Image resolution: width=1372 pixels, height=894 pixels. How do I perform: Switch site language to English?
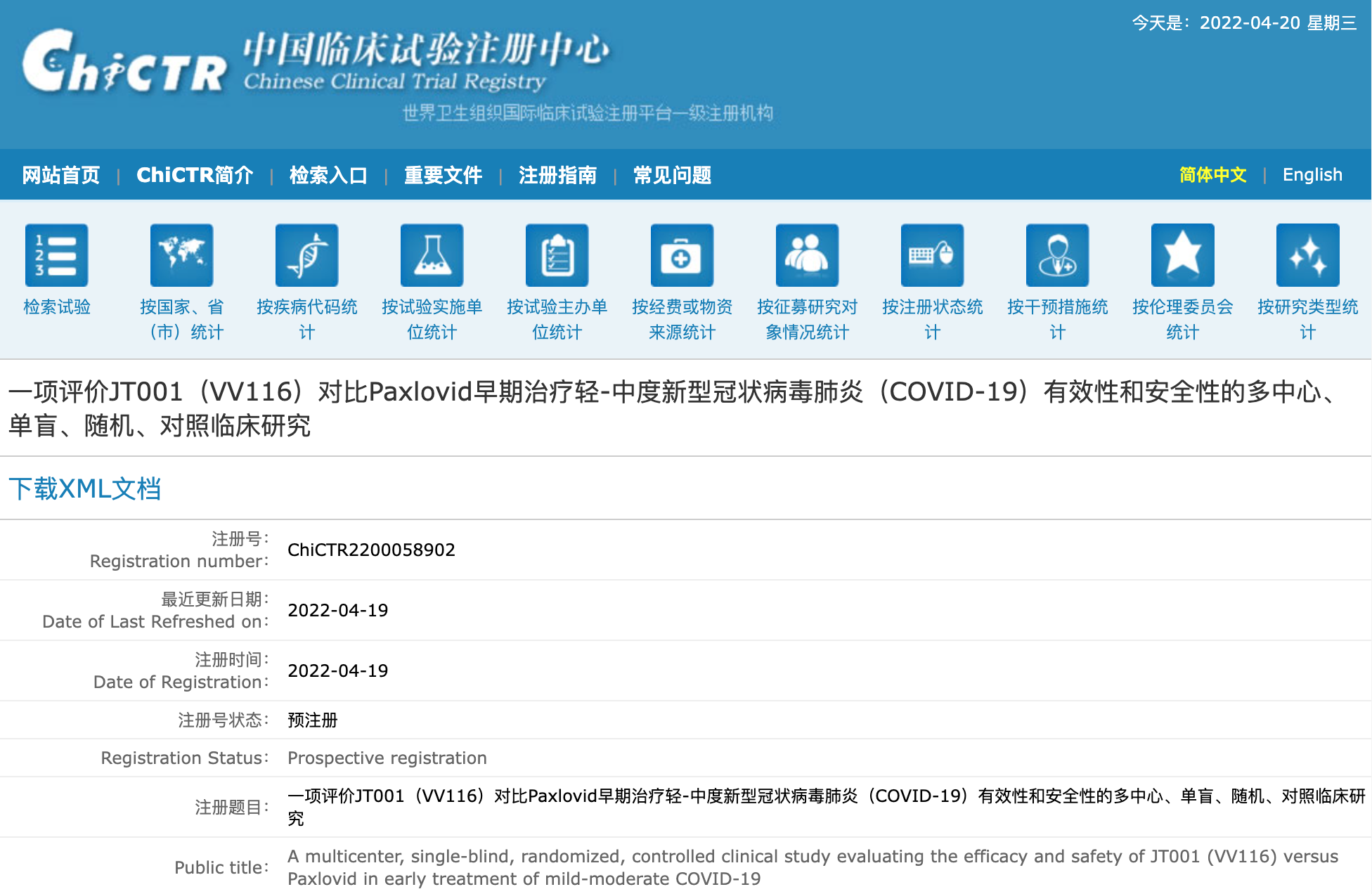1312,175
